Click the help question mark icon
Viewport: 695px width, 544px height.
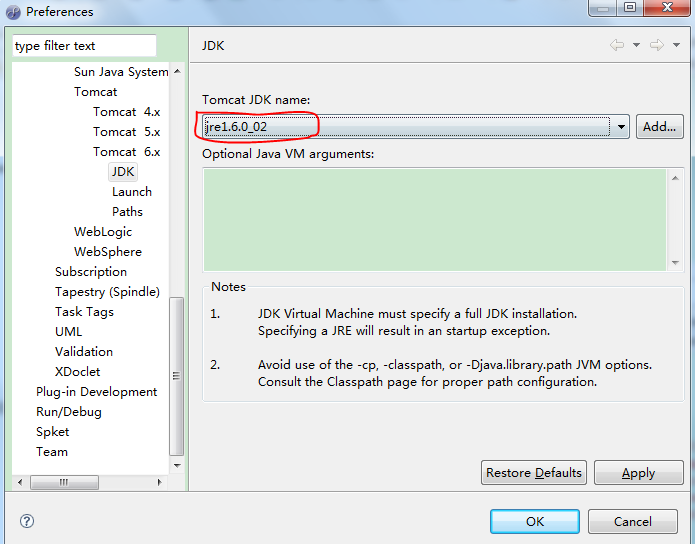(x=27, y=521)
